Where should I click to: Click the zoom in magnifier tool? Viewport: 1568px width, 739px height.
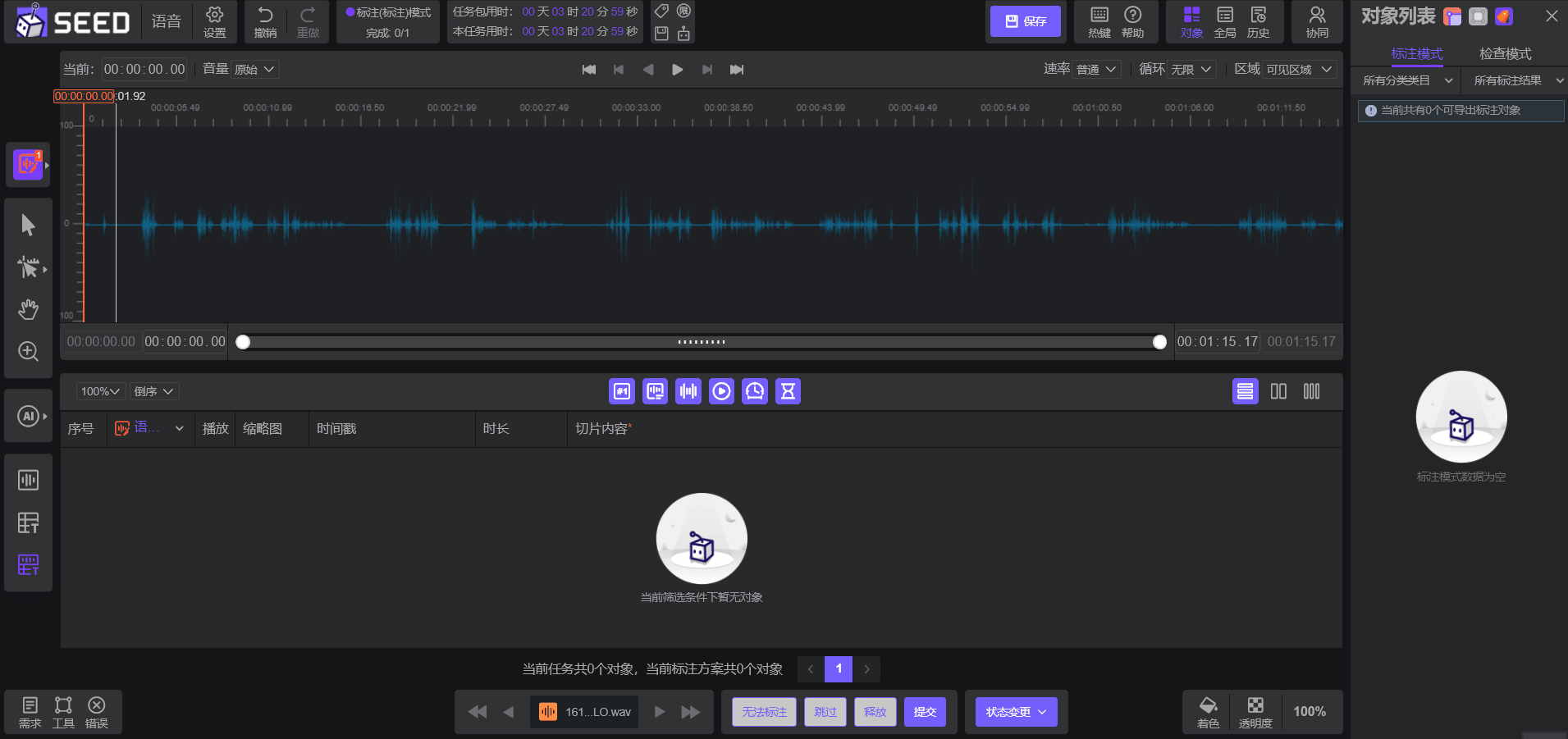click(x=28, y=352)
